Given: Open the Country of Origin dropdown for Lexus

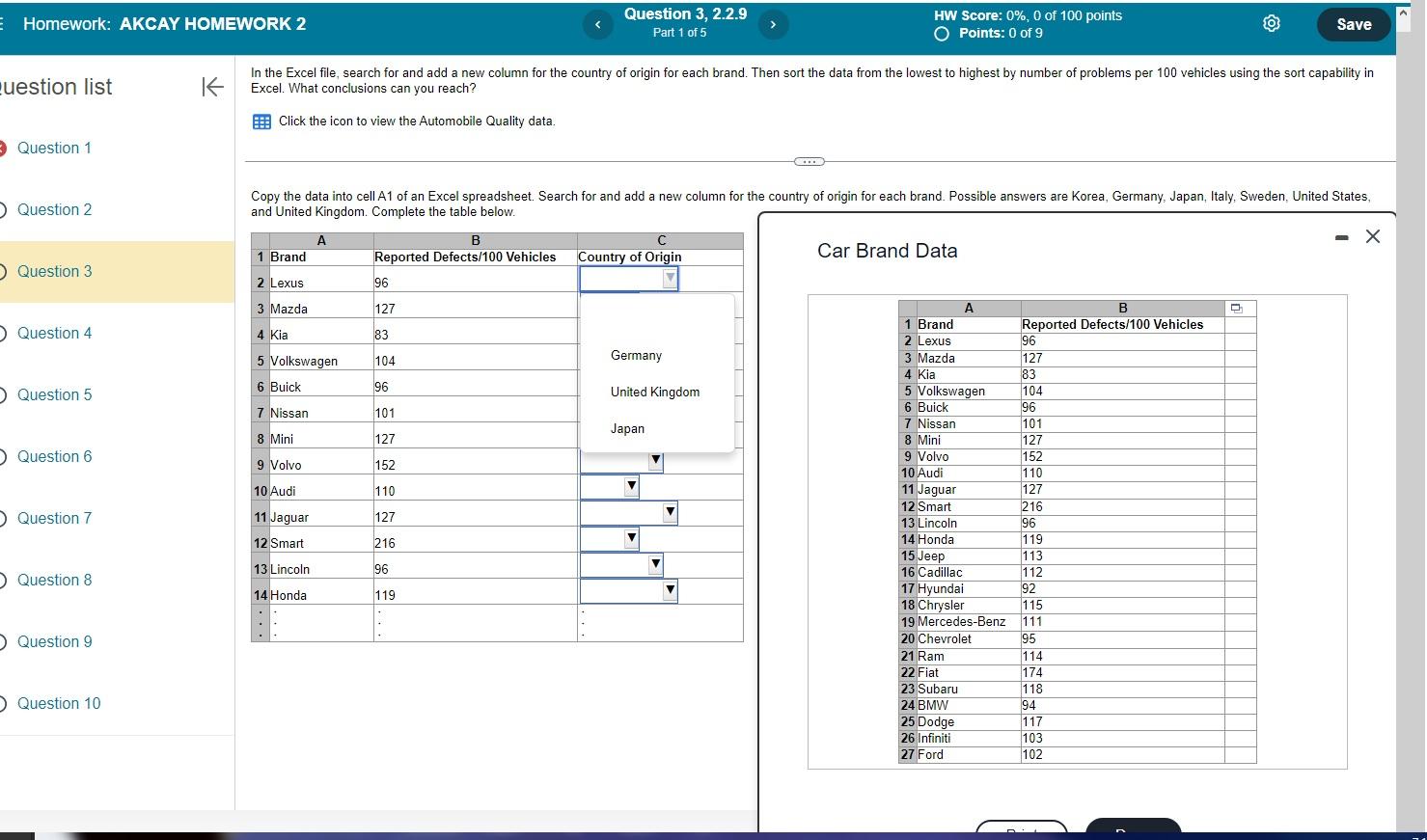Looking at the screenshot, I should click(x=669, y=278).
